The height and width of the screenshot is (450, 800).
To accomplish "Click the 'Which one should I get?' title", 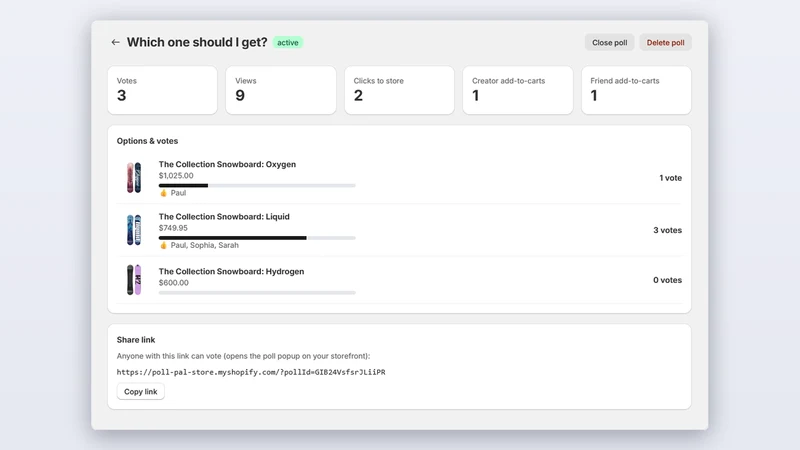I will 197,42.
